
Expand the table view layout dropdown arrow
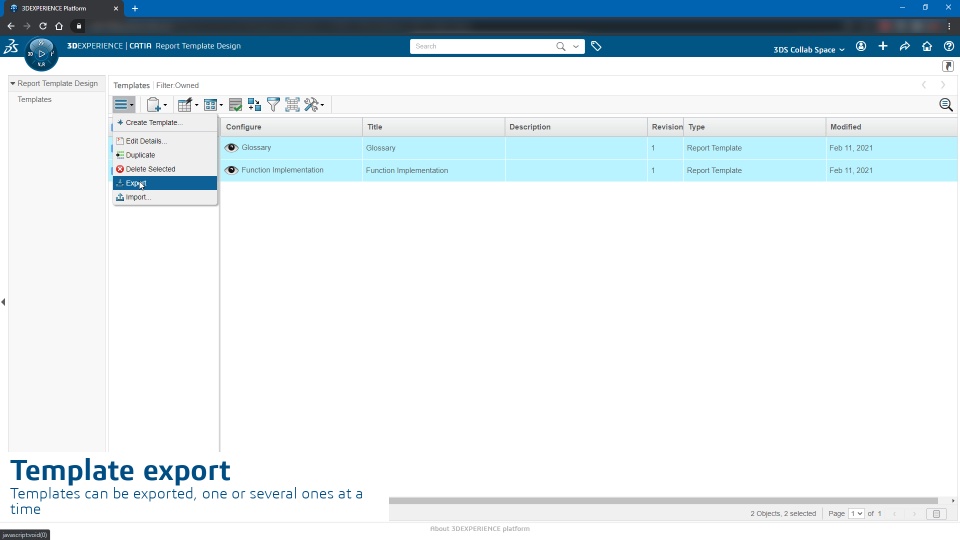coord(221,105)
